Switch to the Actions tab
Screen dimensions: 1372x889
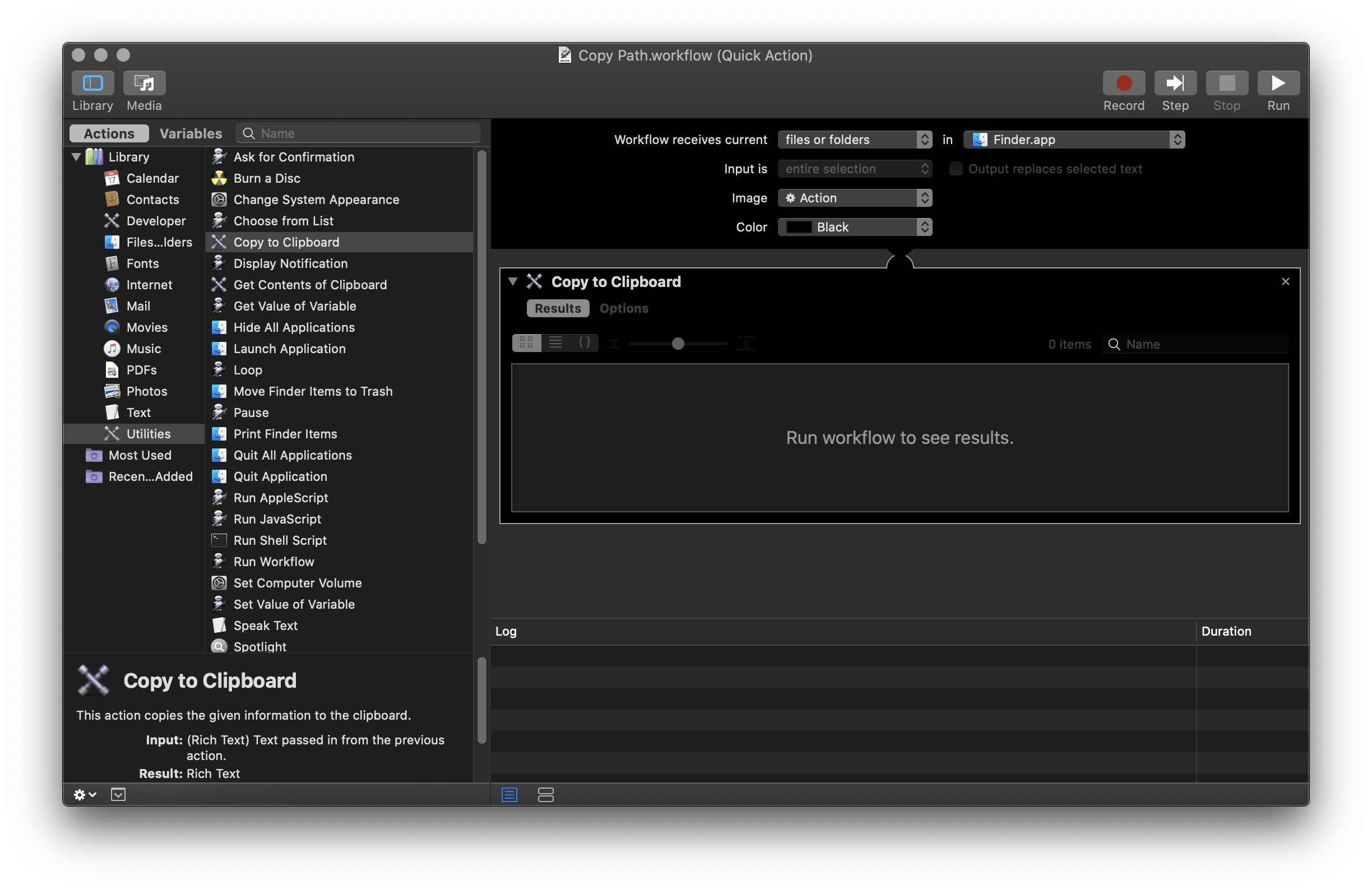109,133
